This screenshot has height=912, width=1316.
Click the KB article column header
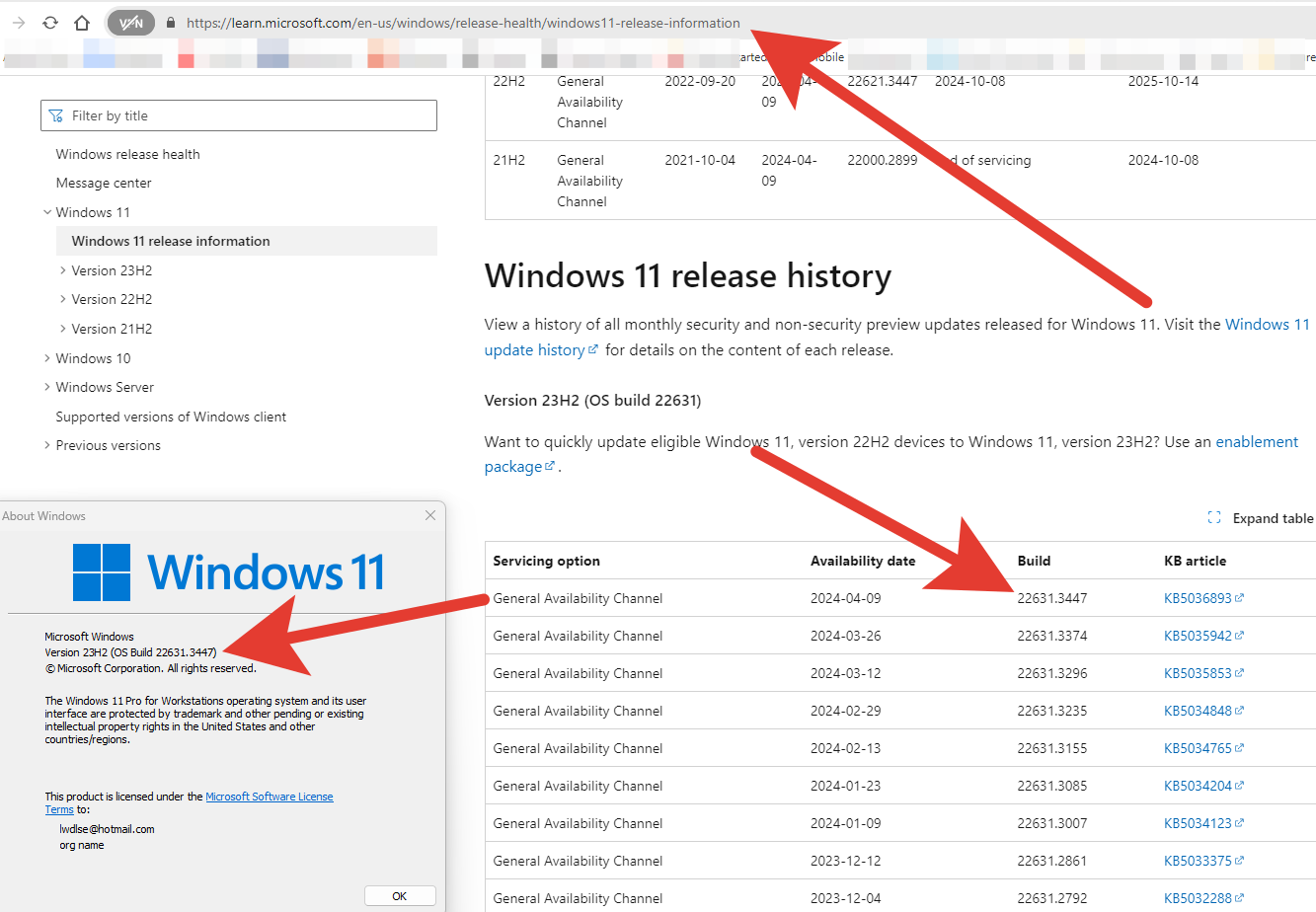tap(1196, 561)
